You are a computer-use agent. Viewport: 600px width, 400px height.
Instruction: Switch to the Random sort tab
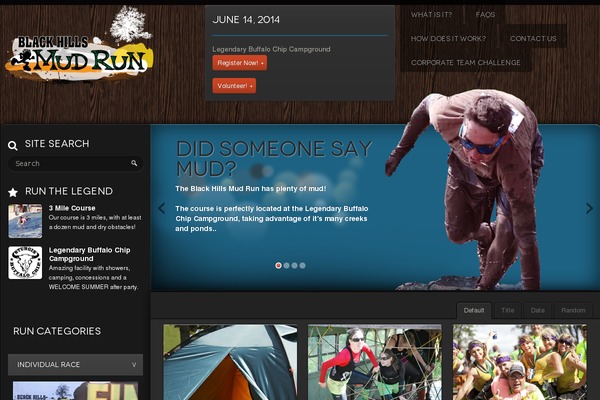pos(573,310)
